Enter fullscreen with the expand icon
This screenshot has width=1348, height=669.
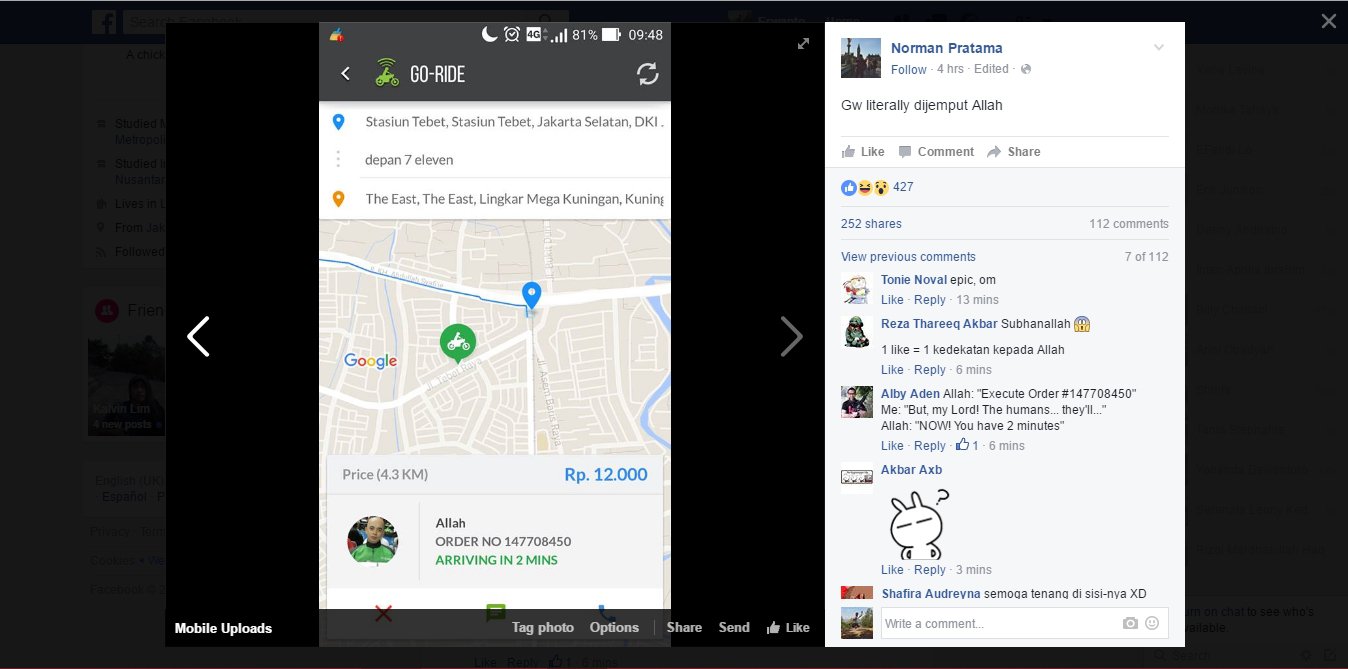tap(803, 44)
